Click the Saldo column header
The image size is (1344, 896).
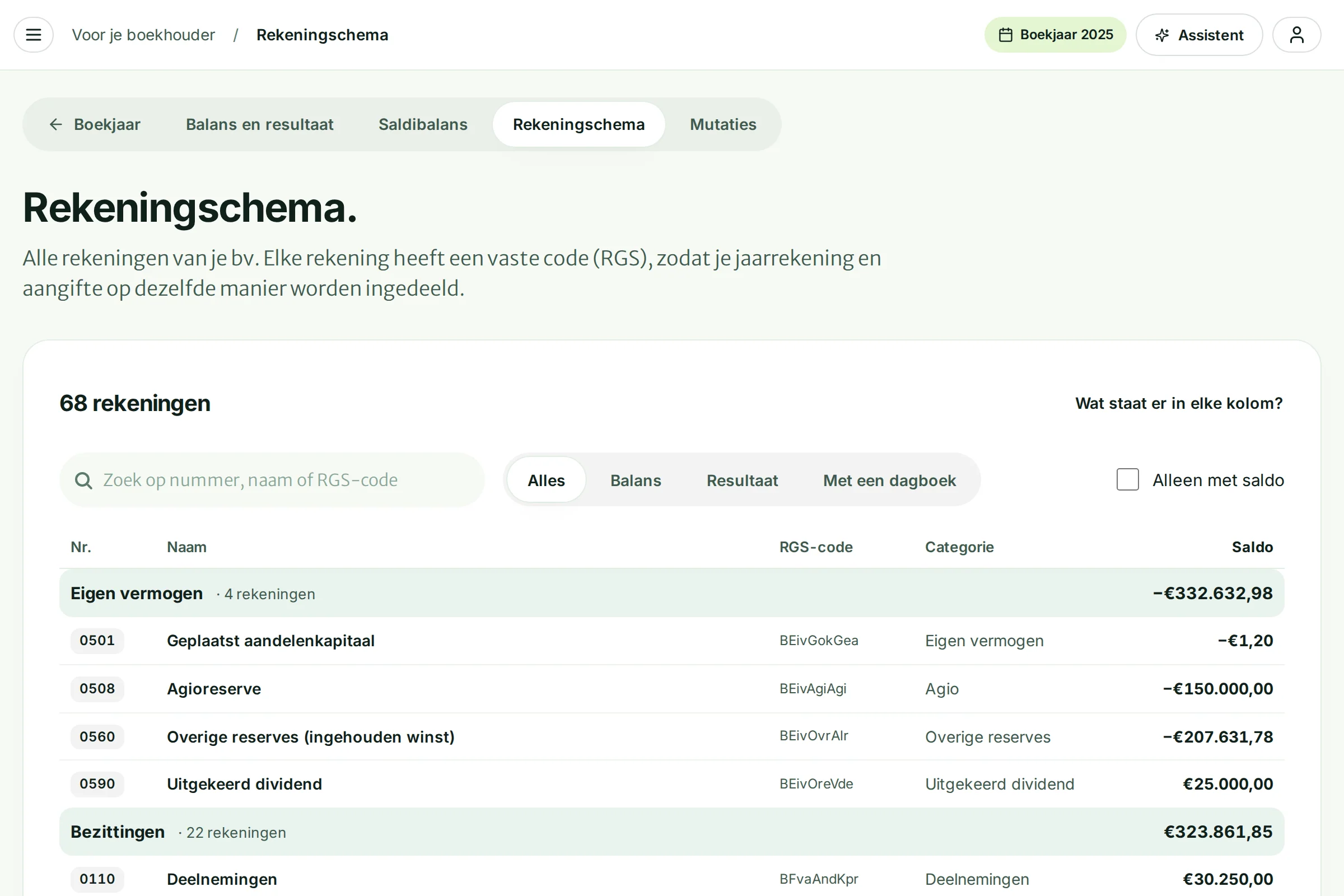click(1252, 548)
